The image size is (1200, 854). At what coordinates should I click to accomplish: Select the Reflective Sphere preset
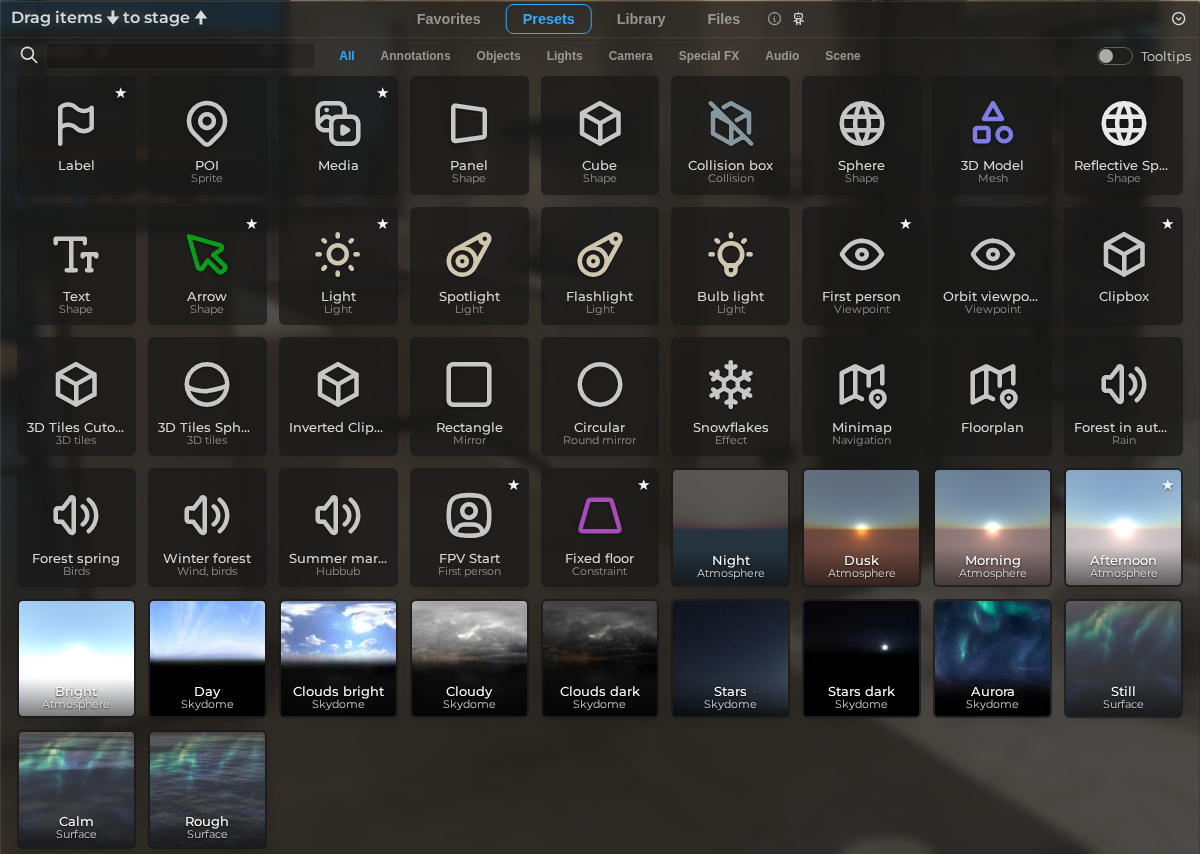(x=1123, y=135)
